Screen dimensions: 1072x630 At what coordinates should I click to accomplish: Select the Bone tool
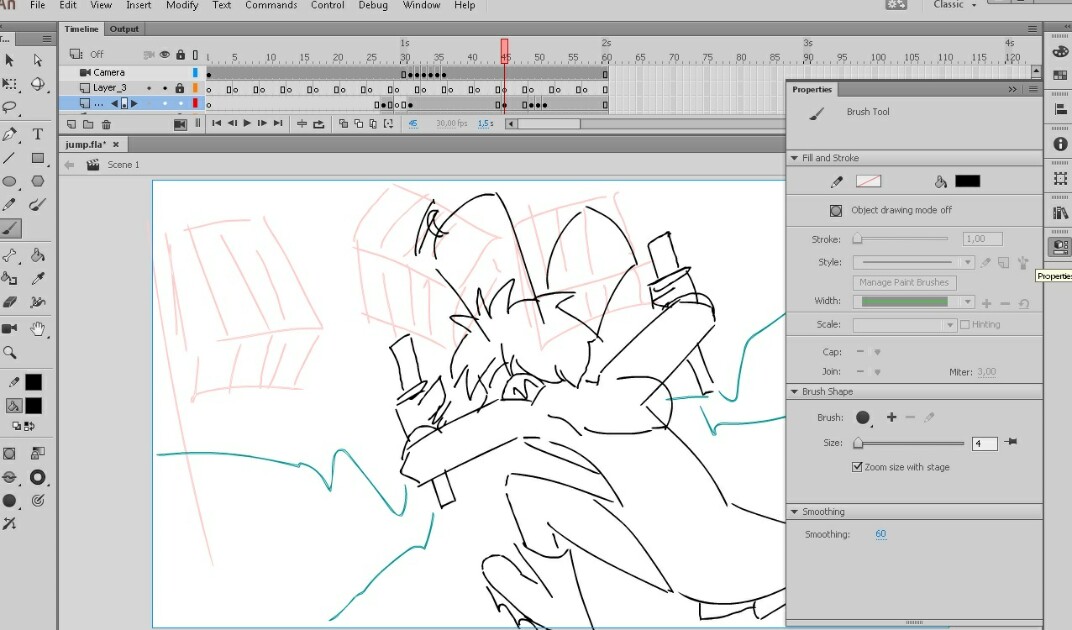(10, 256)
